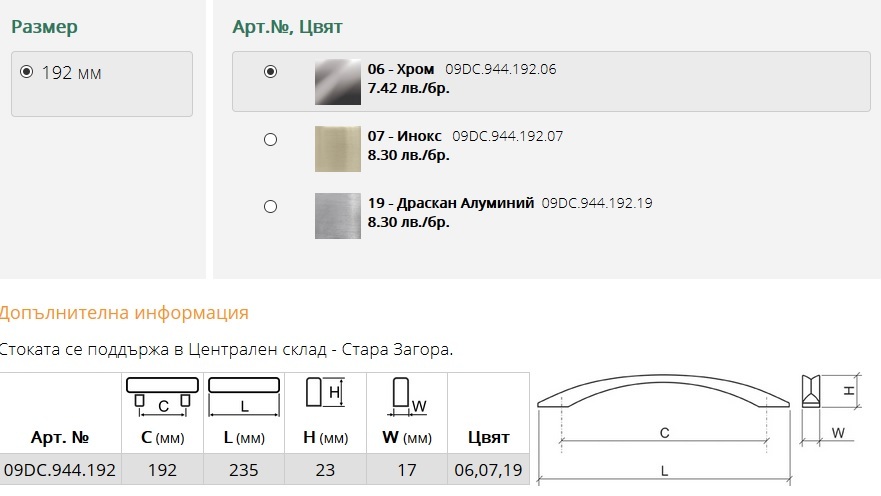Viewport: 881px width, 496px height.
Task: Click the inox beige color swatch
Action: pyautogui.click(x=338, y=149)
